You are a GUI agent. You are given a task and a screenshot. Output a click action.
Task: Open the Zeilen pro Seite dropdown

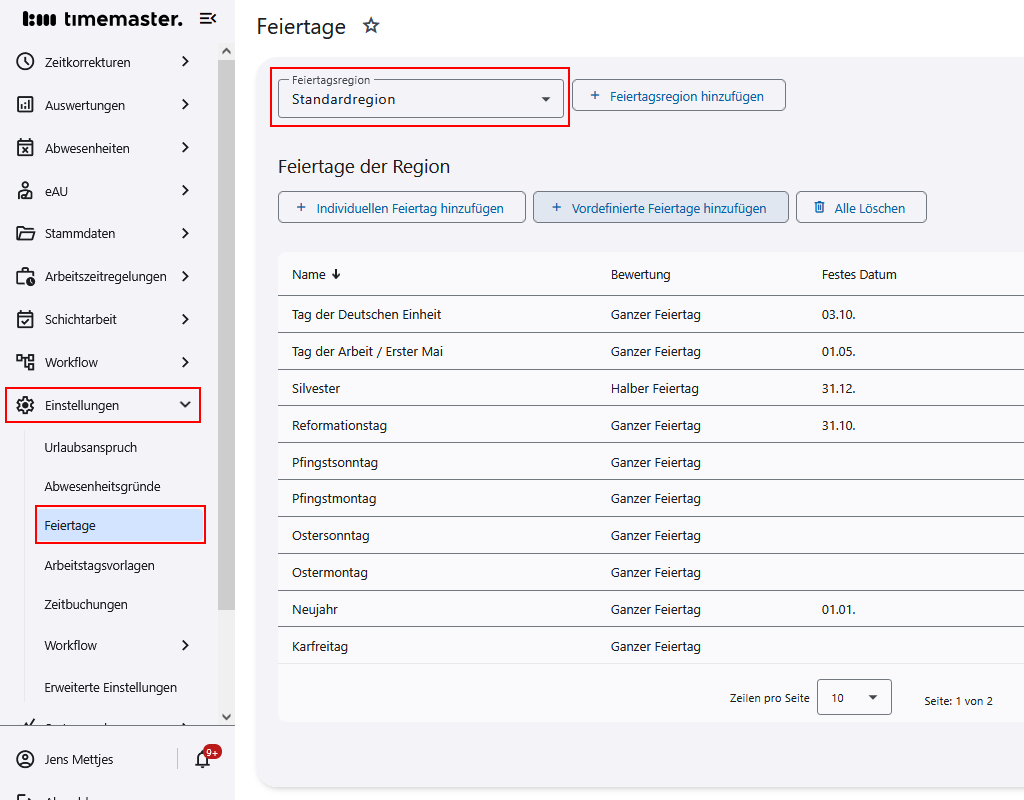853,698
